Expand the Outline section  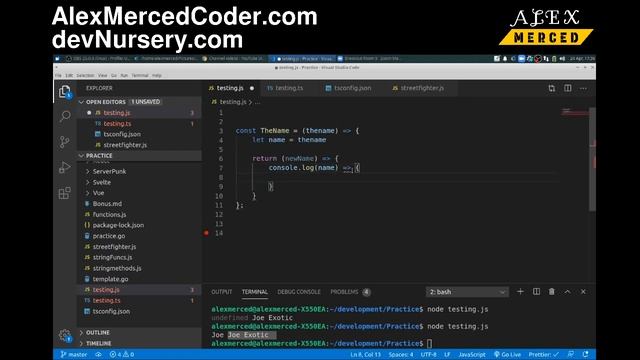(x=139, y=332)
